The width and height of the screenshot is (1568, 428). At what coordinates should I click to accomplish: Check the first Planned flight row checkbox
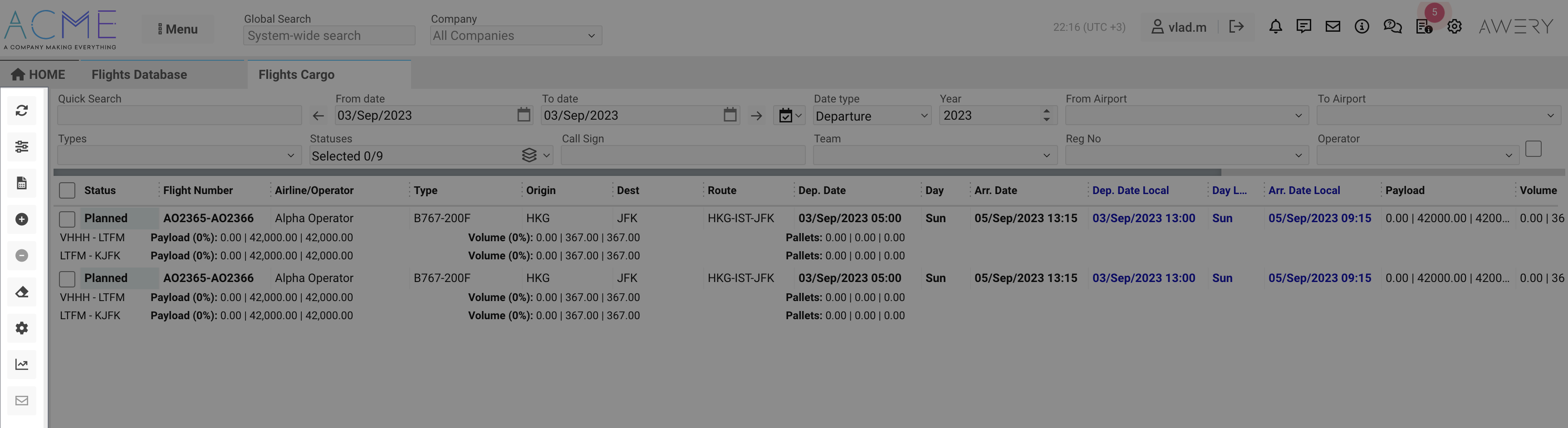point(67,219)
